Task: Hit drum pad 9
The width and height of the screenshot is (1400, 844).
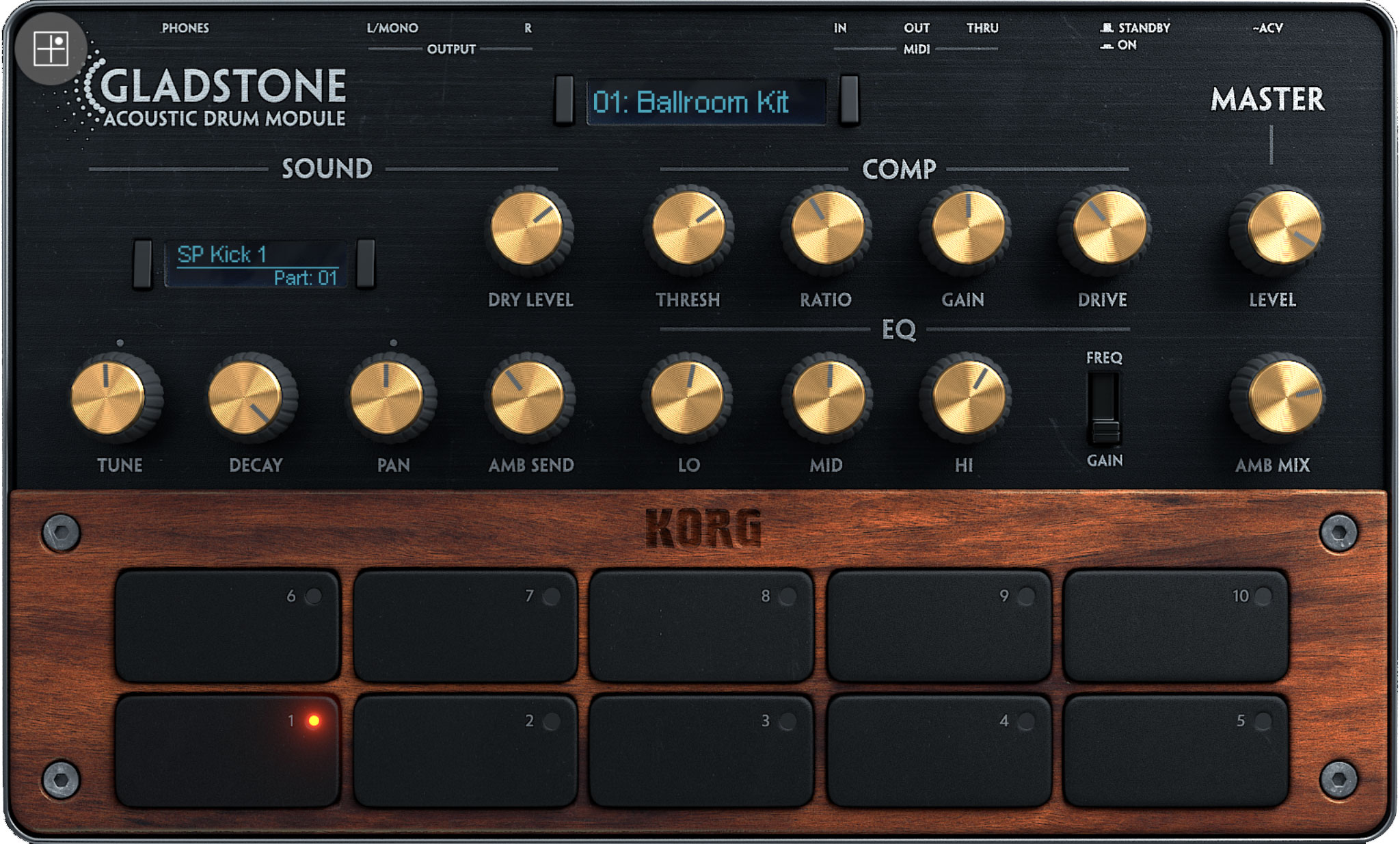Action: tap(939, 626)
